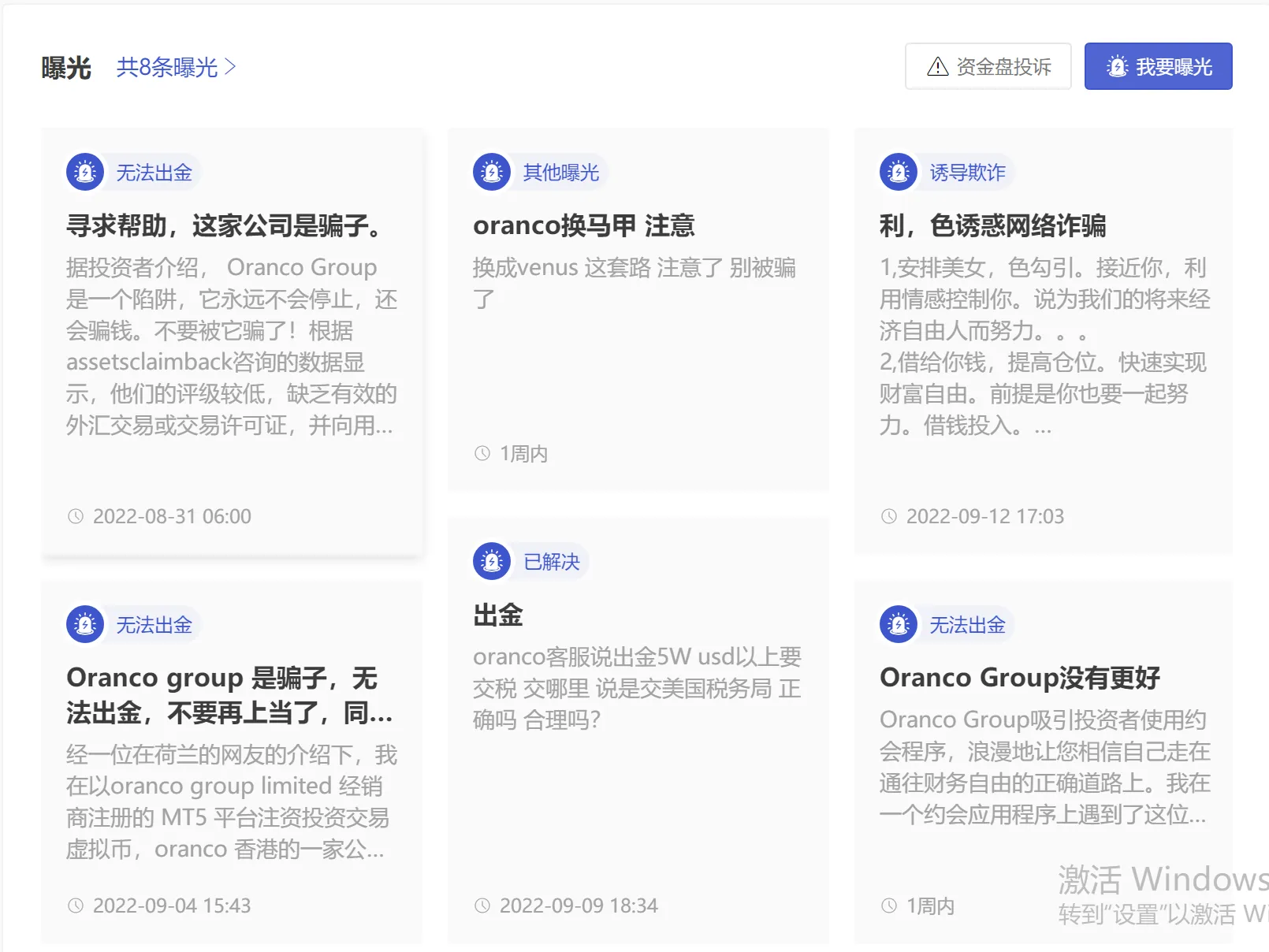
Task: Click description oranco客服说出金5W usd以上要交税
Action: 637,688
